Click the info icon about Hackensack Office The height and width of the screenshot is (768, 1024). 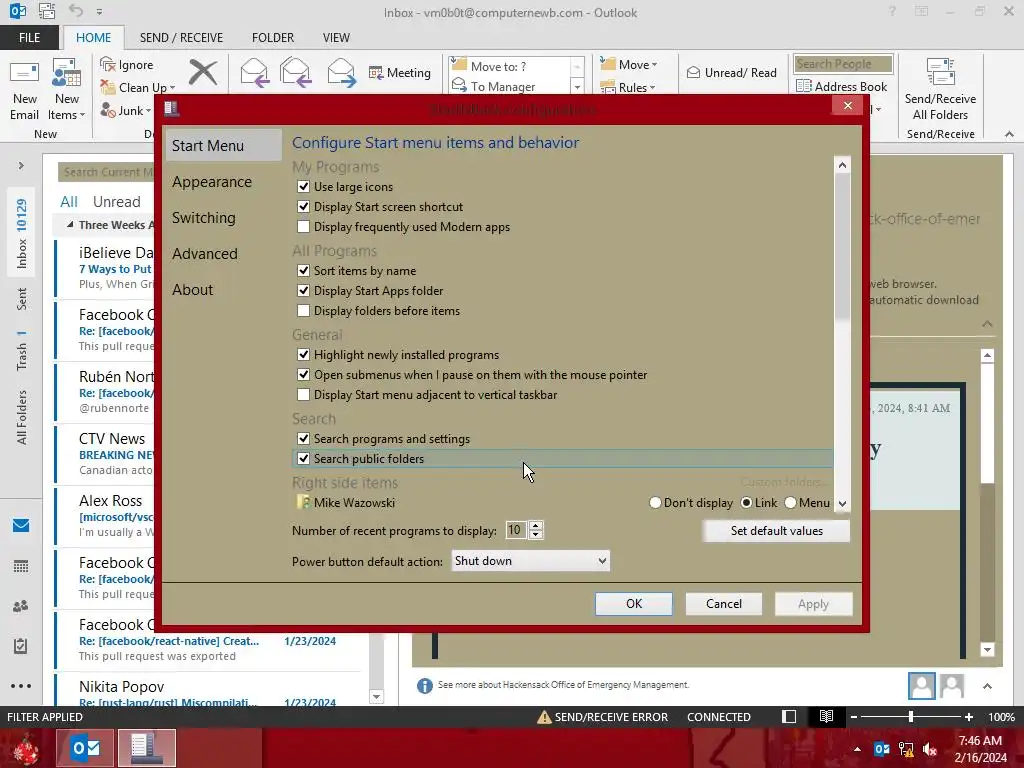[424, 685]
